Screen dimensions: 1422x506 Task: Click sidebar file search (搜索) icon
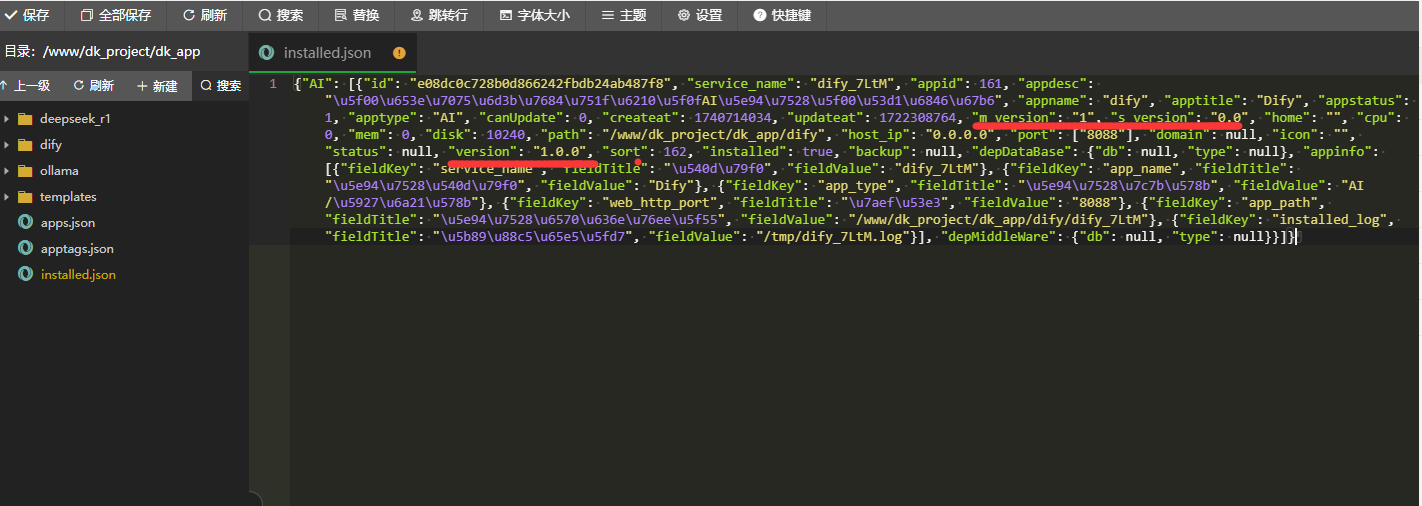coord(220,86)
